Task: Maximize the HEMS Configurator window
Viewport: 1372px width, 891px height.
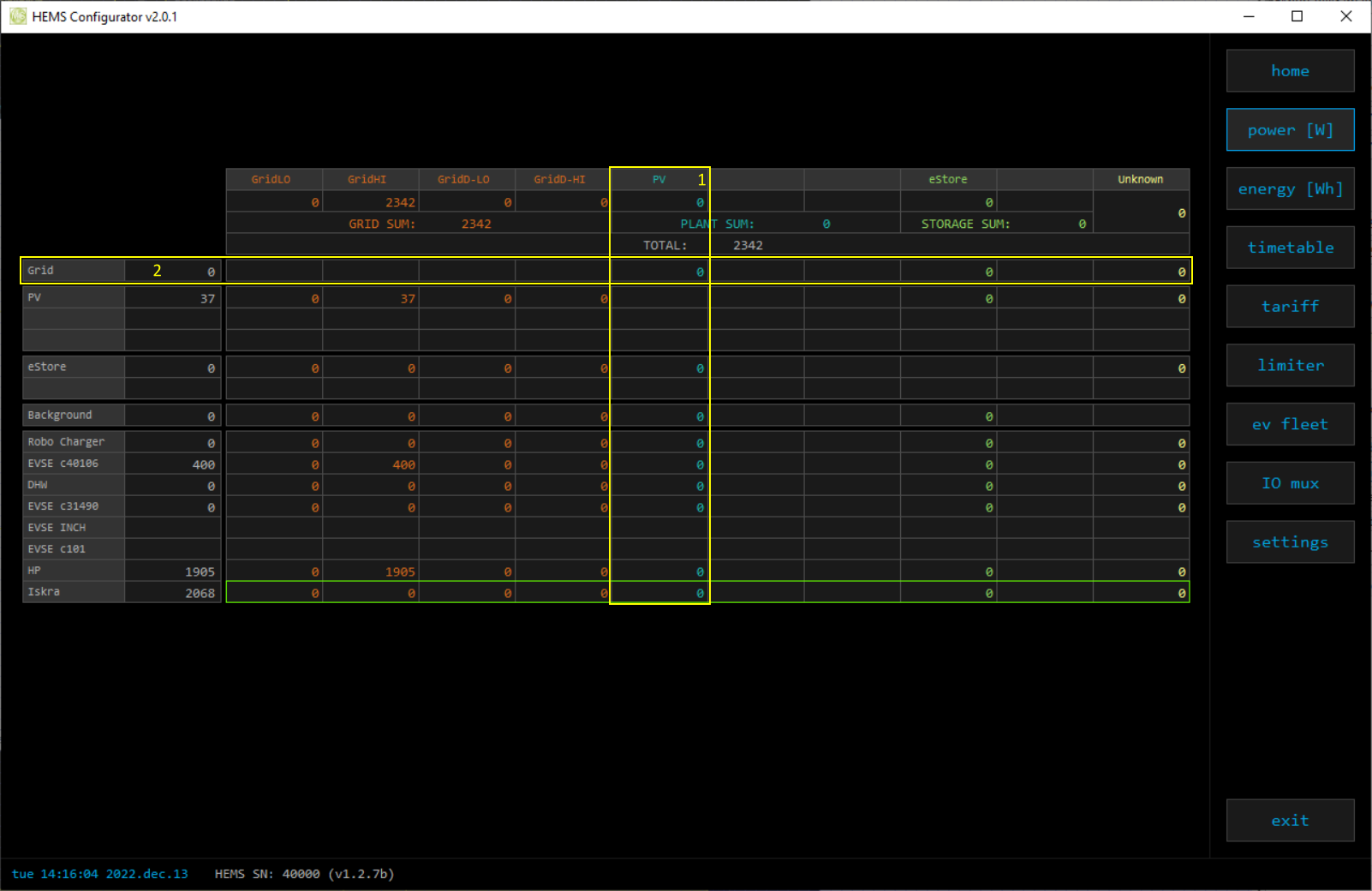Action: tap(1297, 16)
